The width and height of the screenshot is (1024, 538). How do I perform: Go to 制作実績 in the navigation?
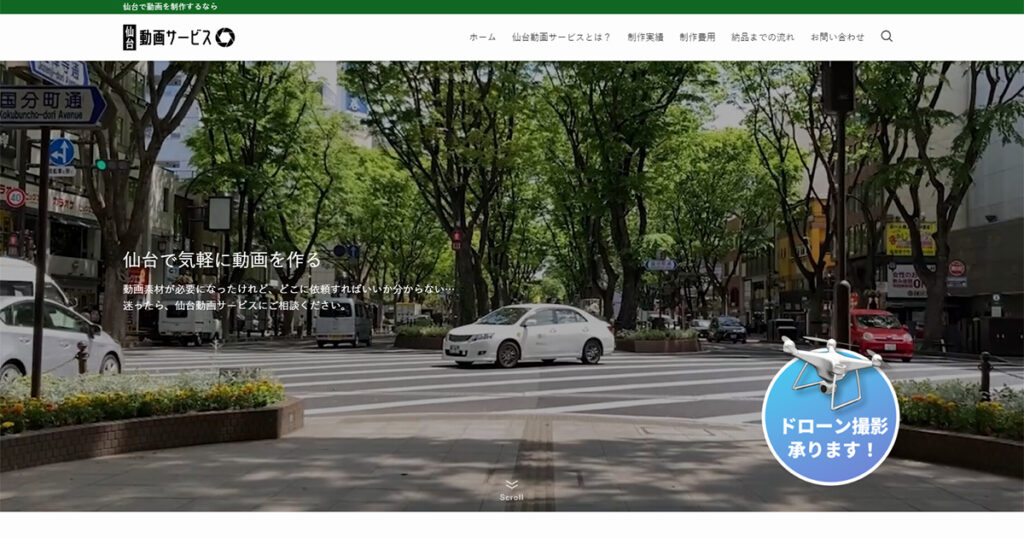click(x=645, y=37)
